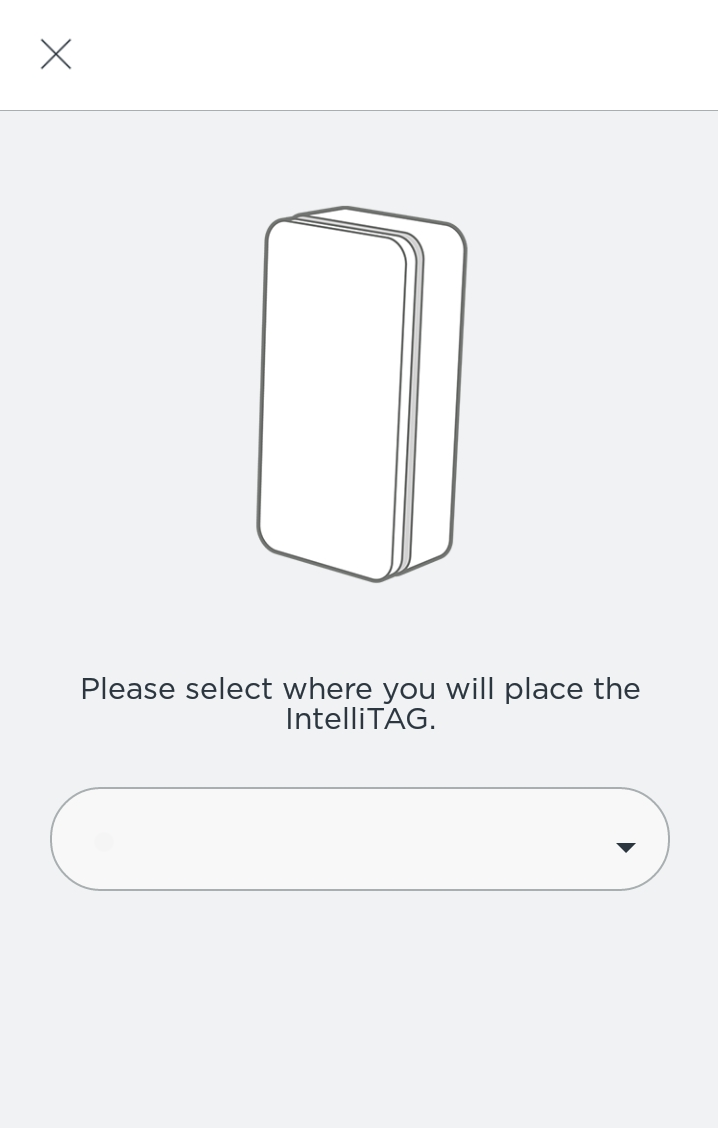Click the loading dot inside the dropdown

coord(104,843)
